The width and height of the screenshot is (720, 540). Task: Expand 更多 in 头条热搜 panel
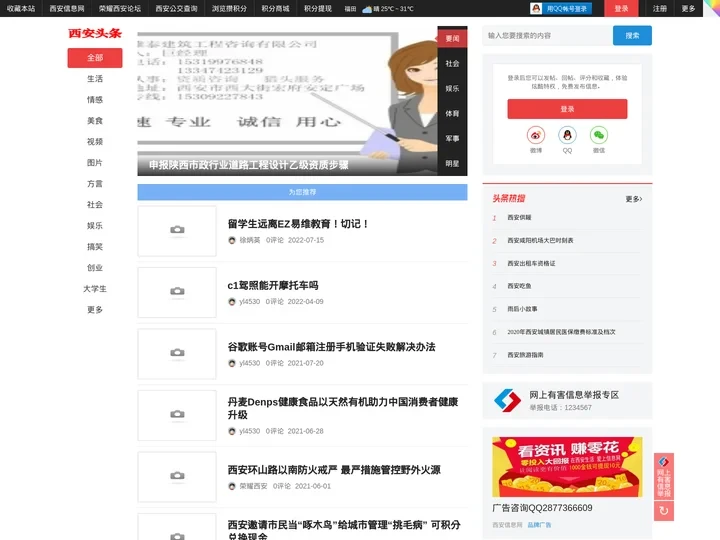coord(634,199)
